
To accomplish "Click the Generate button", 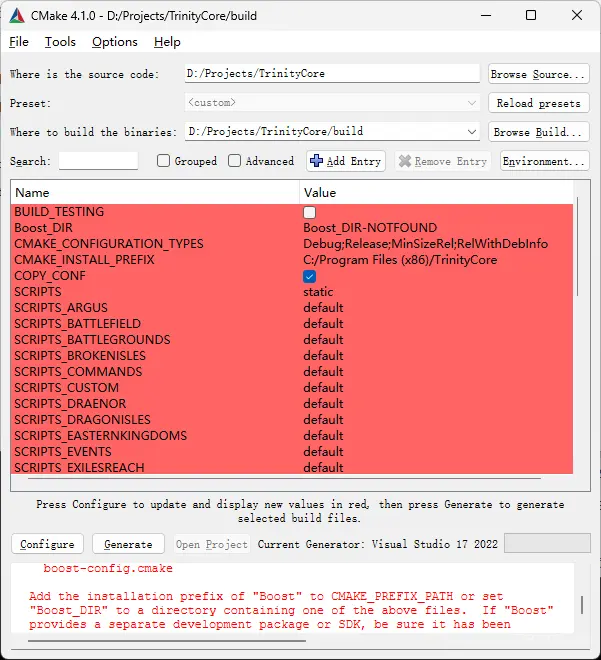I will click(128, 544).
